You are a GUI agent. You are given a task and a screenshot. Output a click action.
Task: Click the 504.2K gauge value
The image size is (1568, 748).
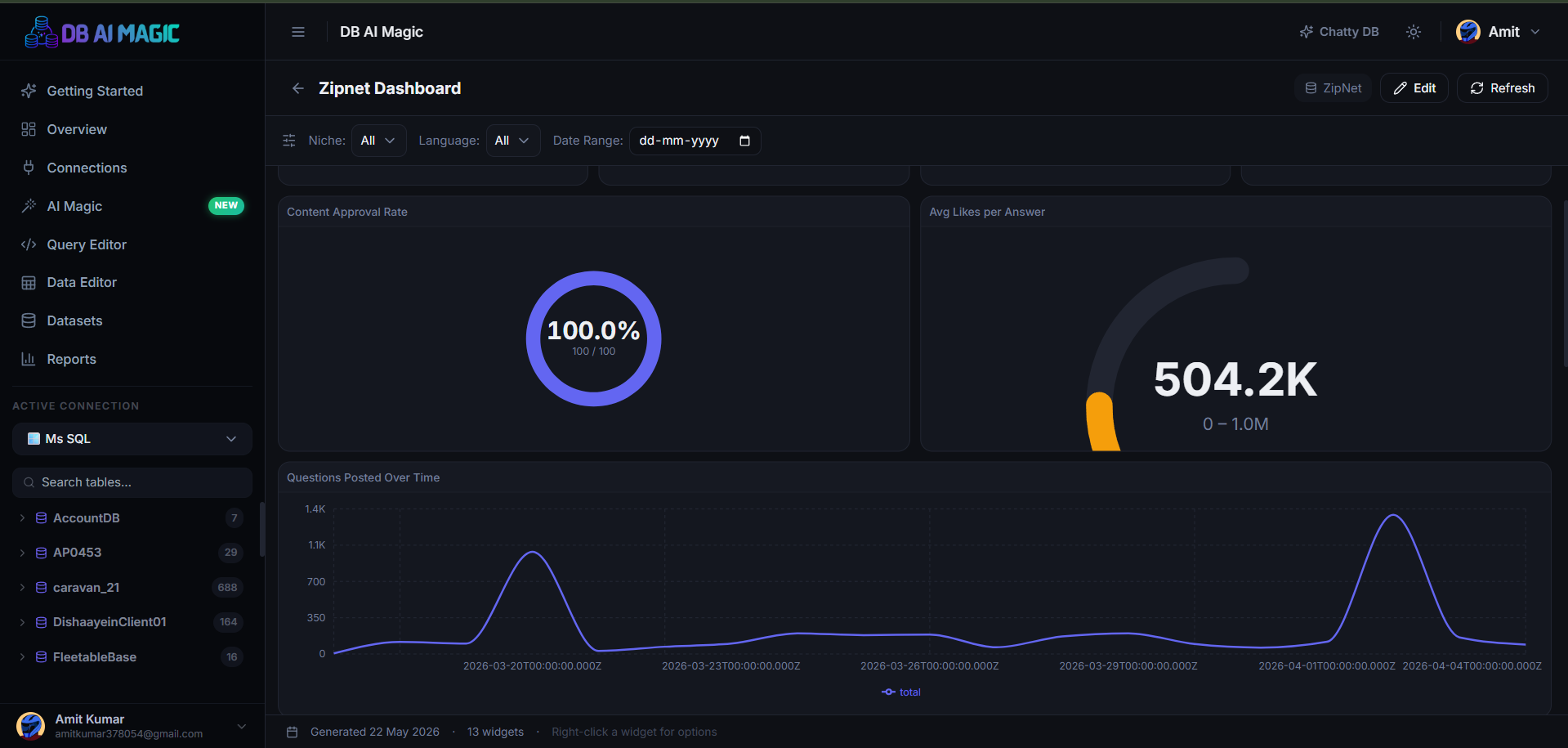click(x=1235, y=379)
